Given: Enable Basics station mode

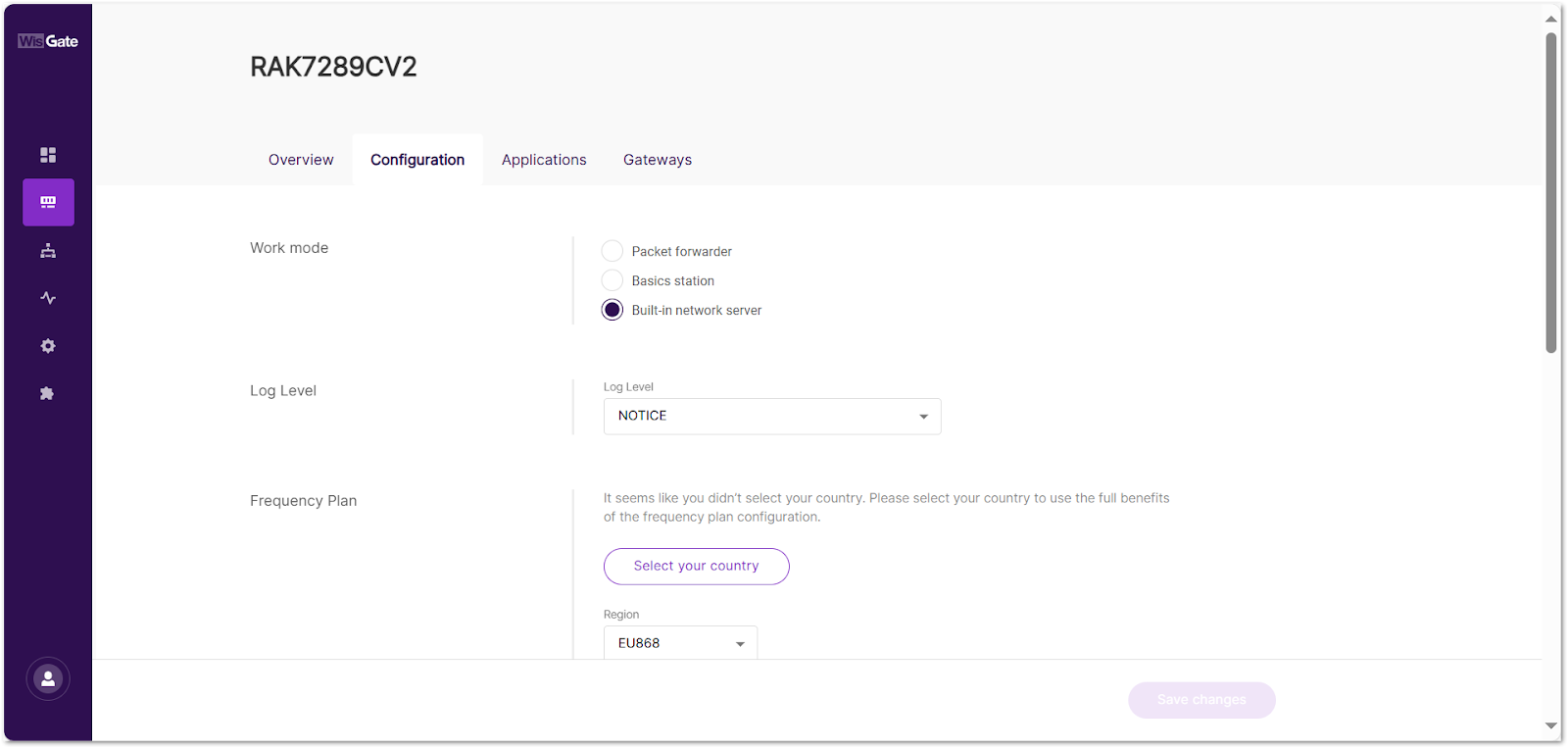Looking at the screenshot, I should 612,279.
